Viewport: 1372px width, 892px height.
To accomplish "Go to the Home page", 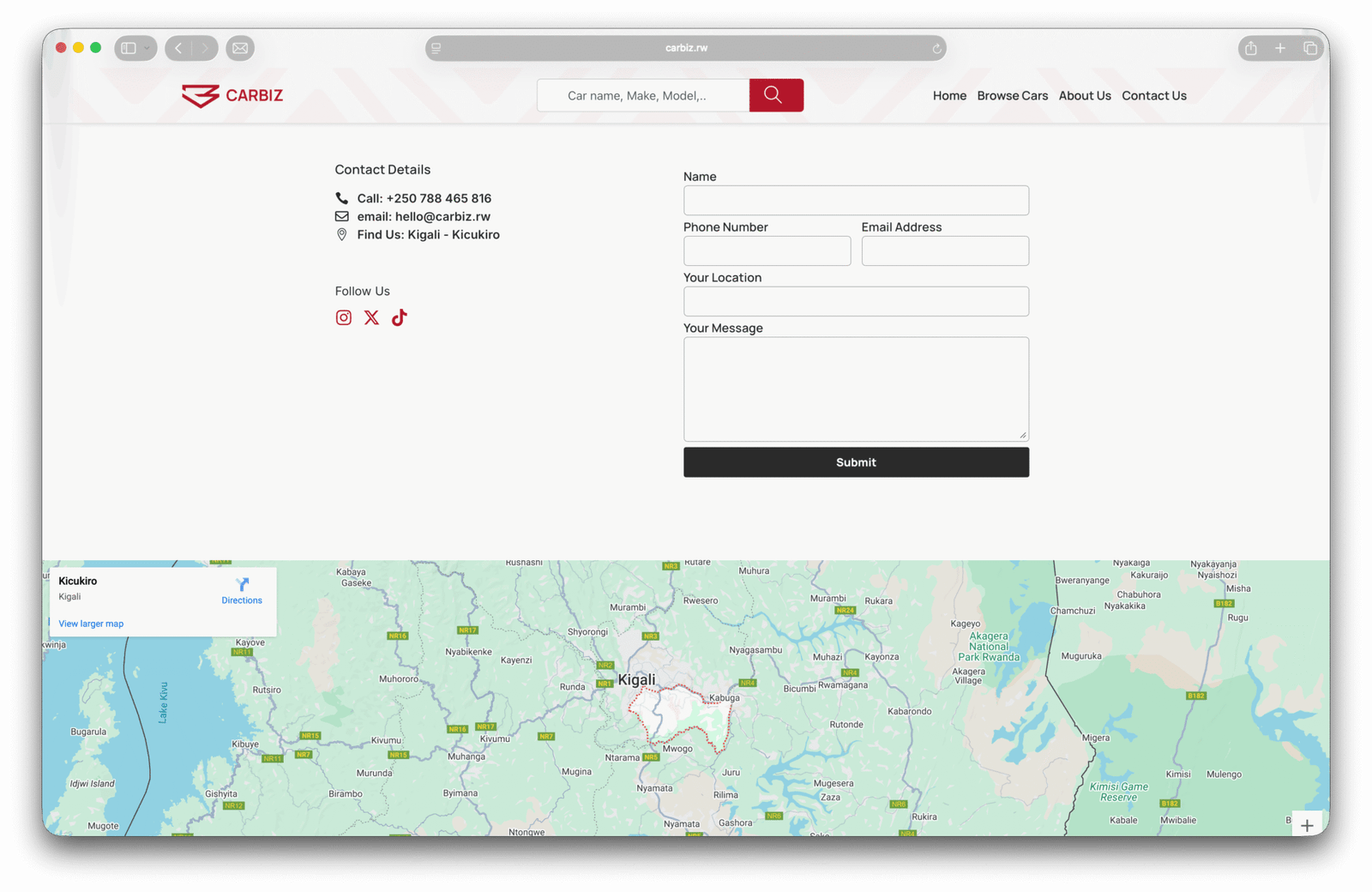I will 949,96.
